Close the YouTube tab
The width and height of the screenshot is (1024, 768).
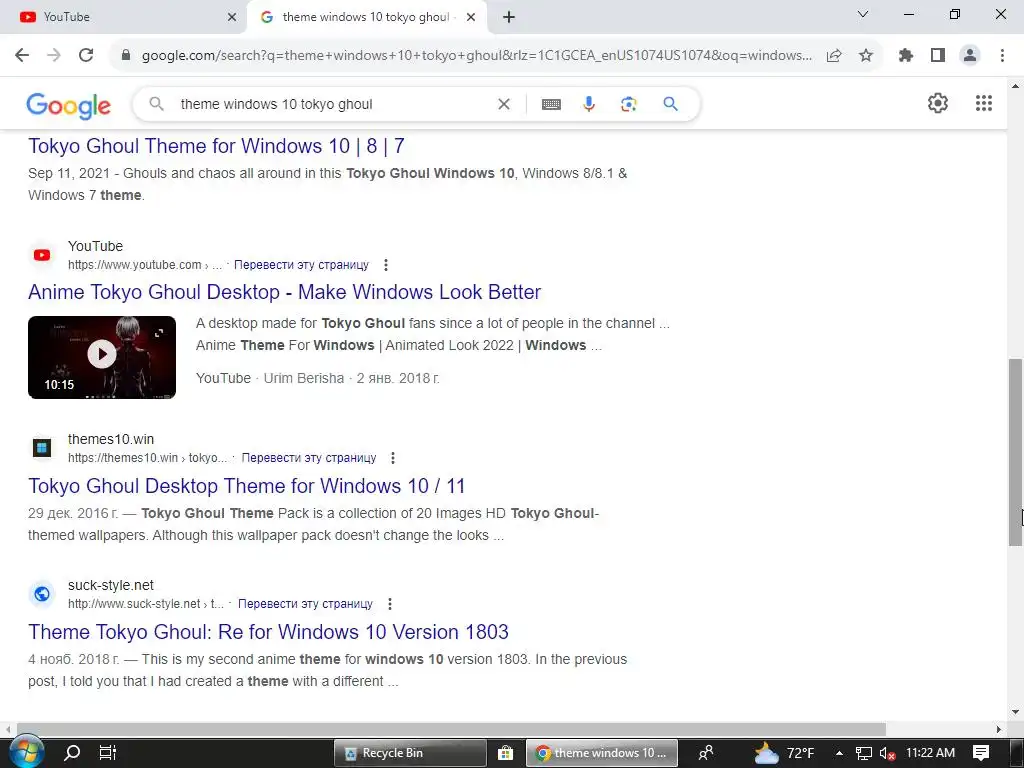[x=232, y=17]
